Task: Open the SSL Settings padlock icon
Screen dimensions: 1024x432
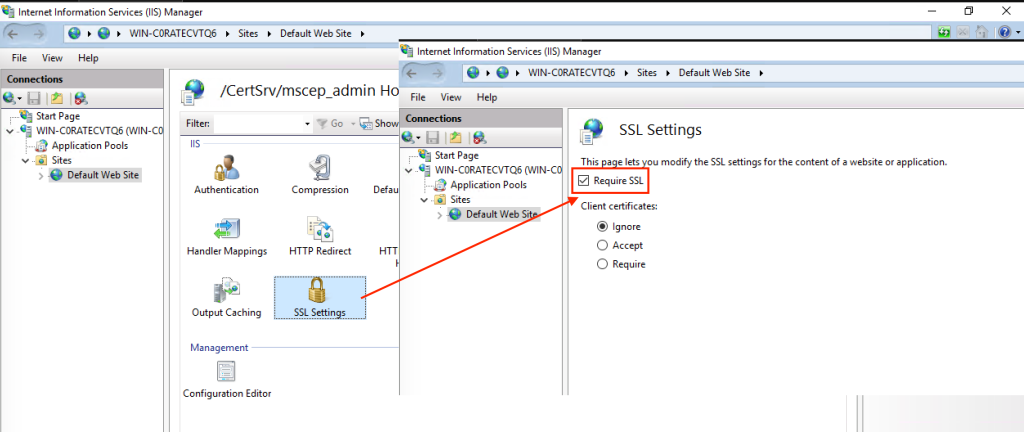Action: (x=318, y=290)
